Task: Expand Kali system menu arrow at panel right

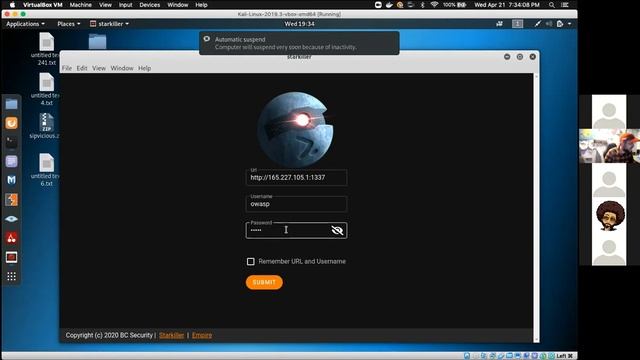Action: tap(570, 24)
